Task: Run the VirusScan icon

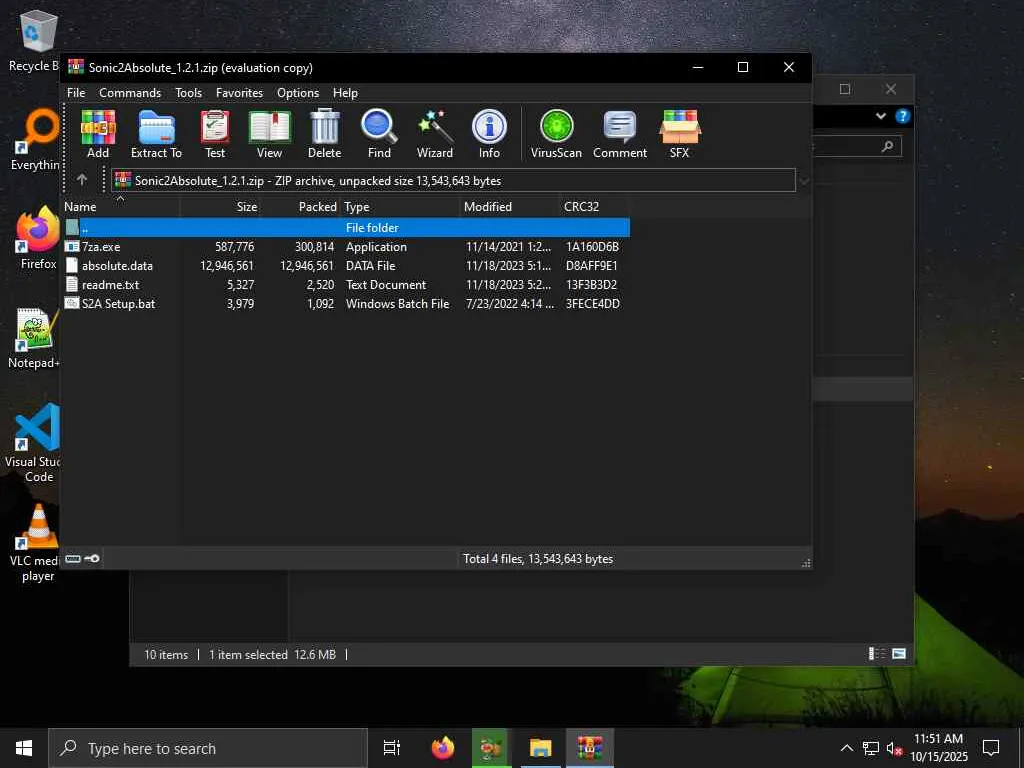Action: (x=556, y=134)
